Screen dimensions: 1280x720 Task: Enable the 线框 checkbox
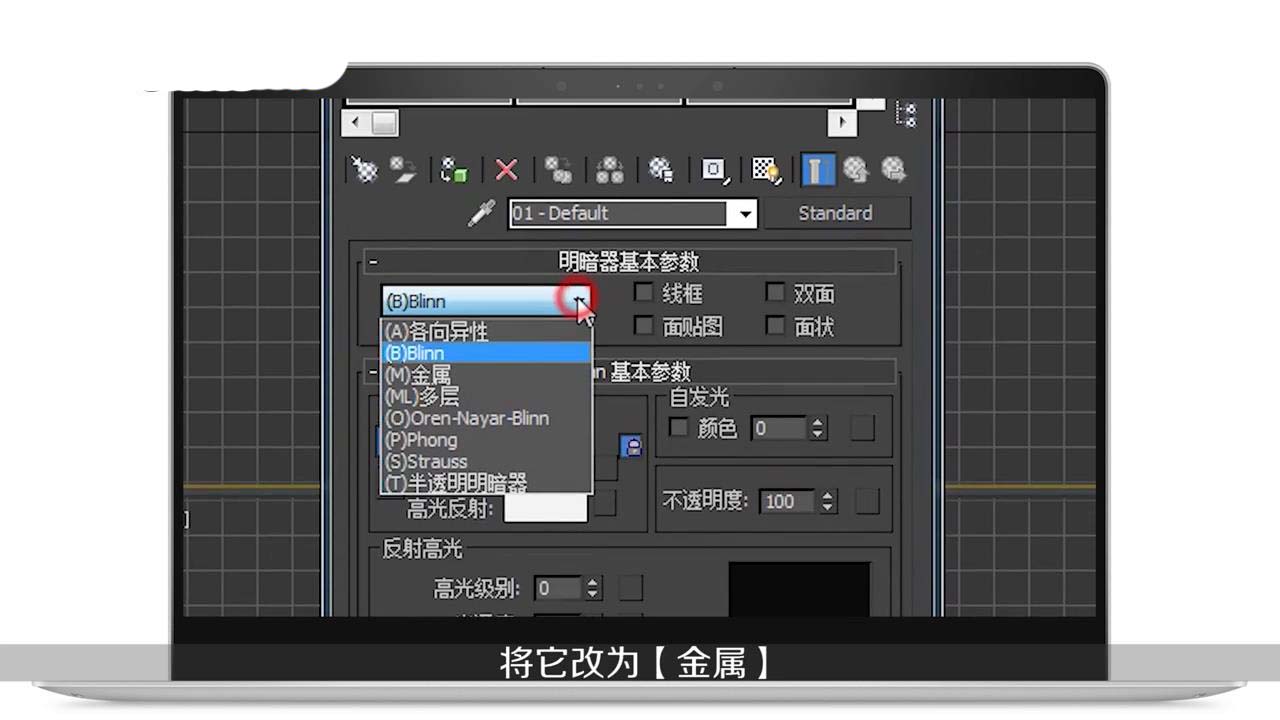pos(644,293)
